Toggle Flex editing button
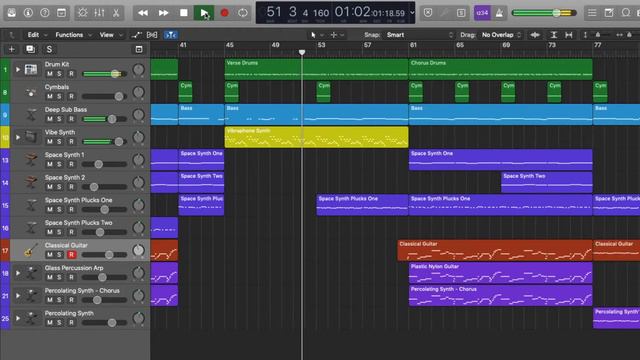Screen dimensions: 640x360 tap(152, 35)
